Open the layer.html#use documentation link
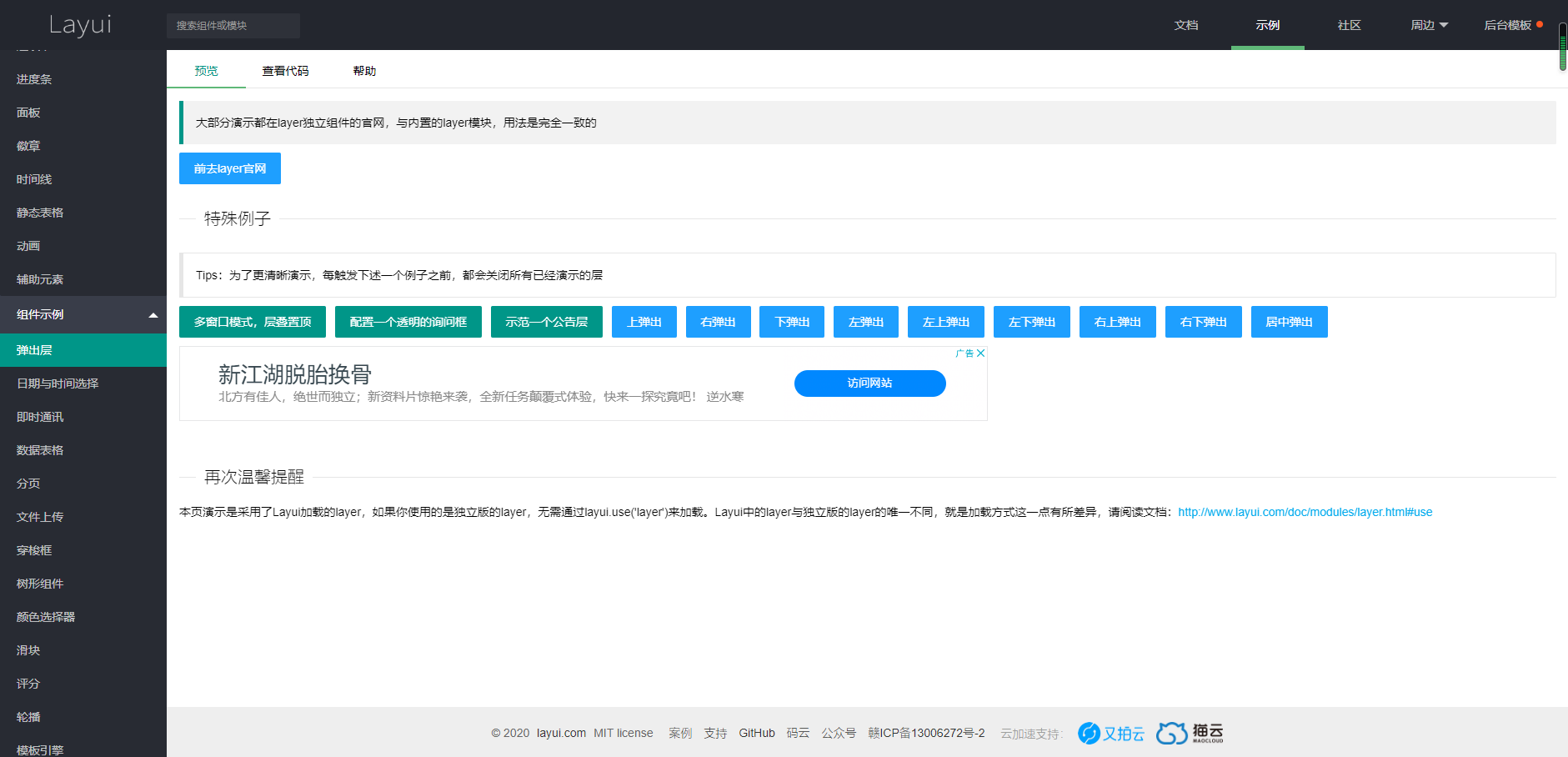The width and height of the screenshot is (1568, 757). [1304, 512]
